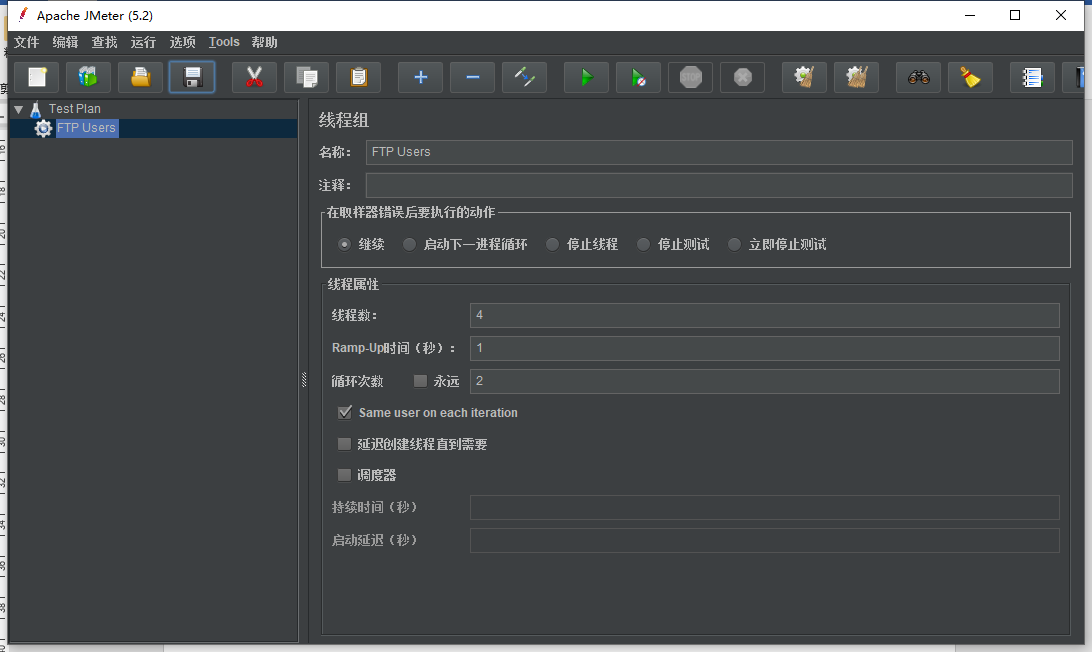Click the New test plan icon
Viewport: 1092px width, 652px height.
click(x=37, y=77)
